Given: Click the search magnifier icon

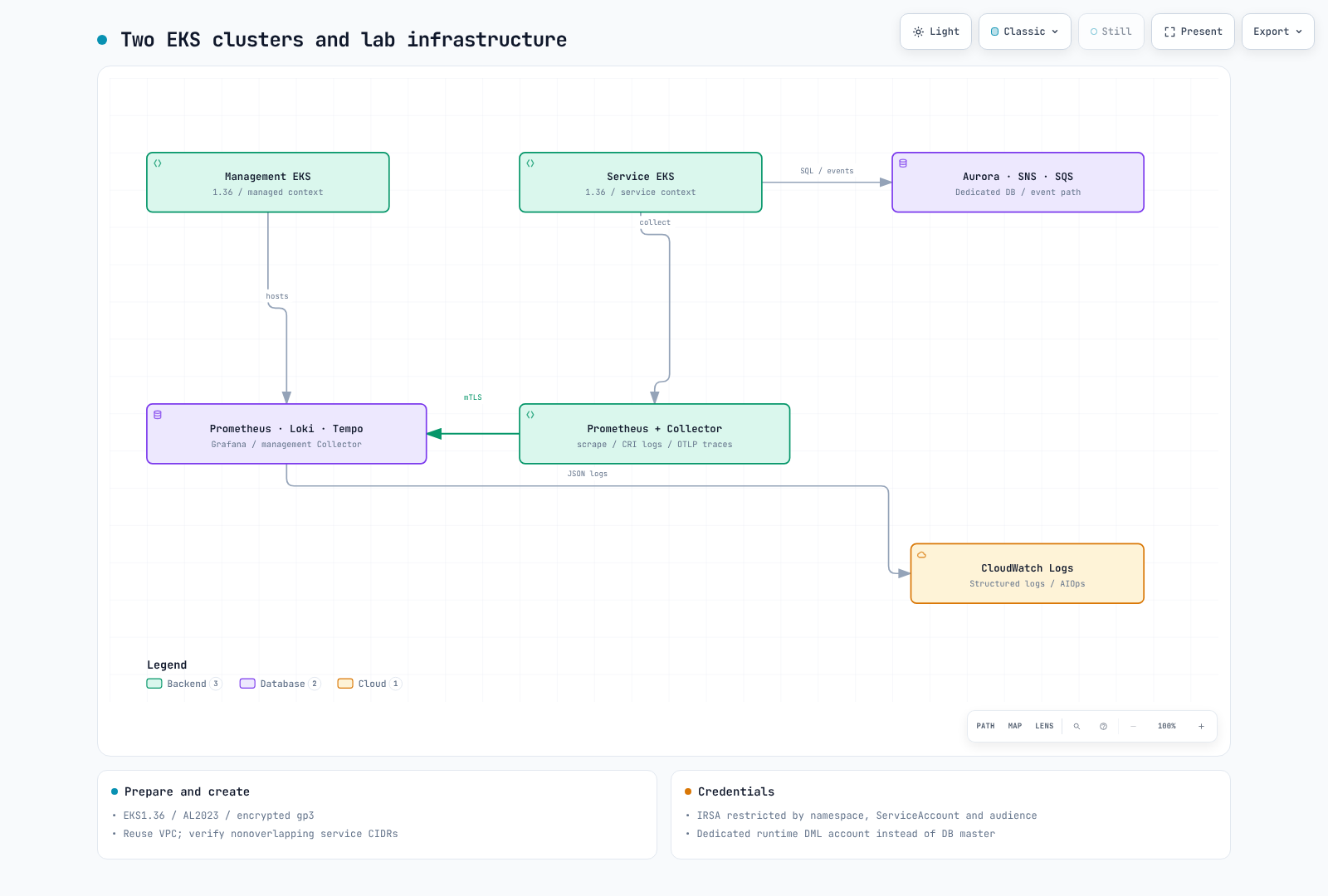Looking at the screenshot, I should tap(1077, 726).
